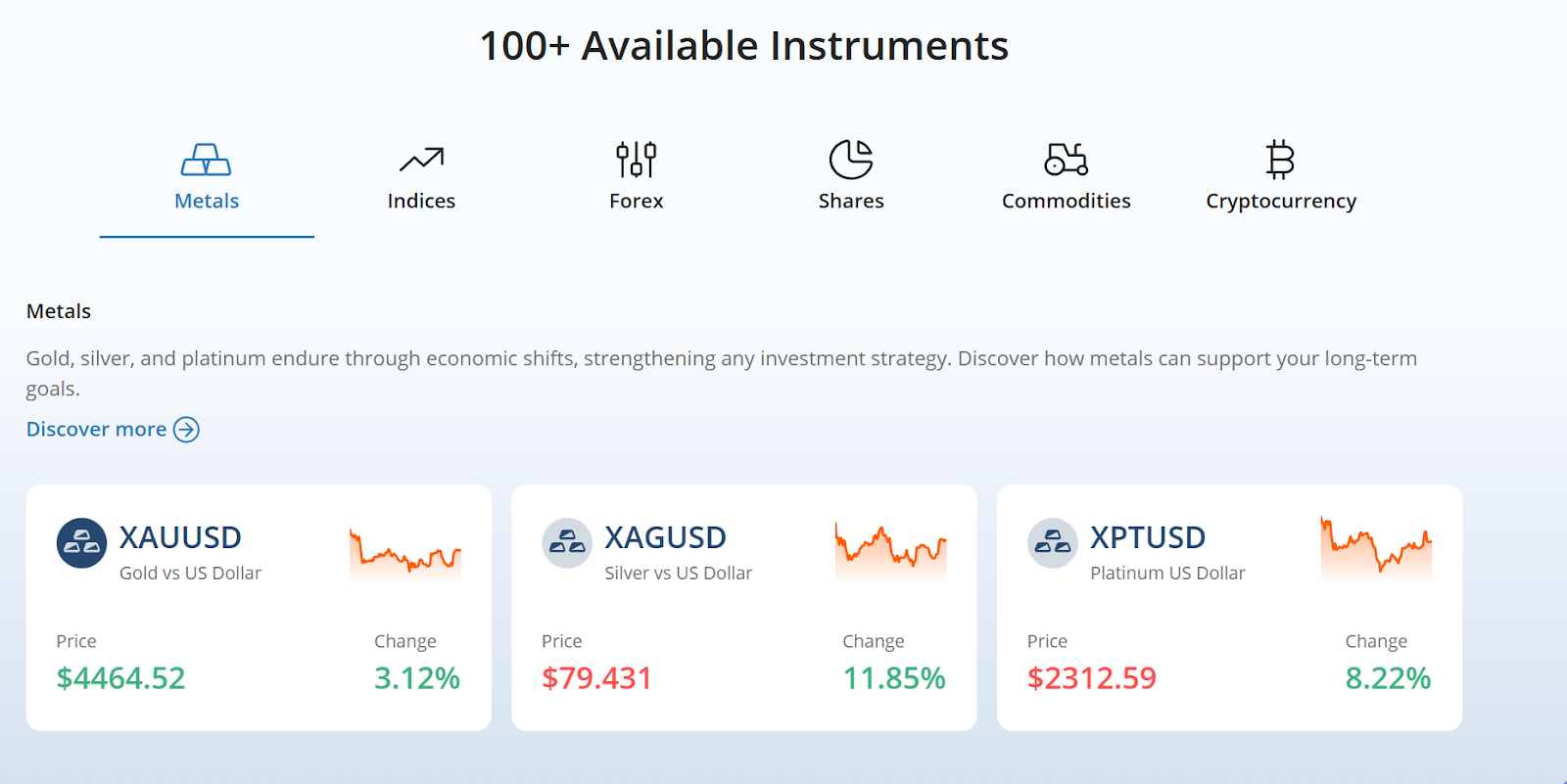The width and height of the screenshot is (1567, 784).
Task: Click the XAUUSD gold round icon
Action: (81, 543)
